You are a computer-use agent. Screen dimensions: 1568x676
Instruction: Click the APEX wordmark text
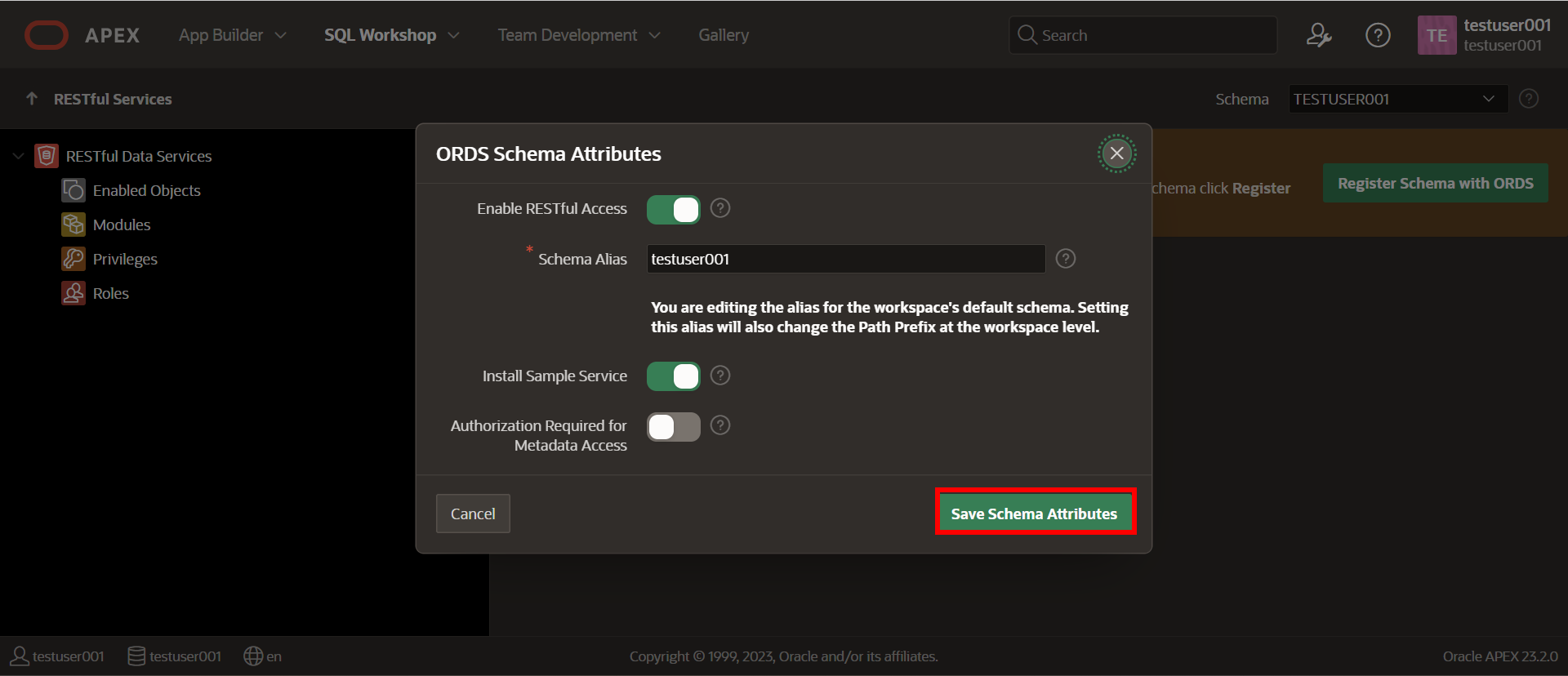pos(113,35)
